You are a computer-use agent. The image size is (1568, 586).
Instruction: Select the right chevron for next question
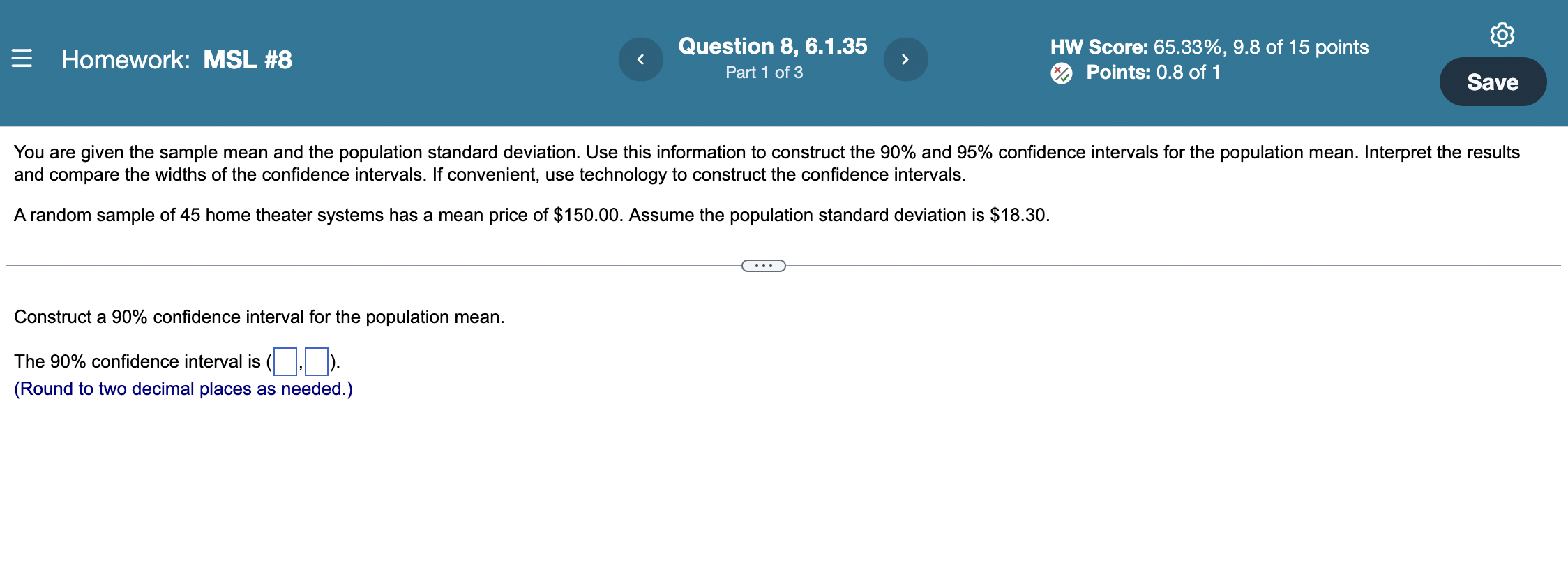coord(906,59)
